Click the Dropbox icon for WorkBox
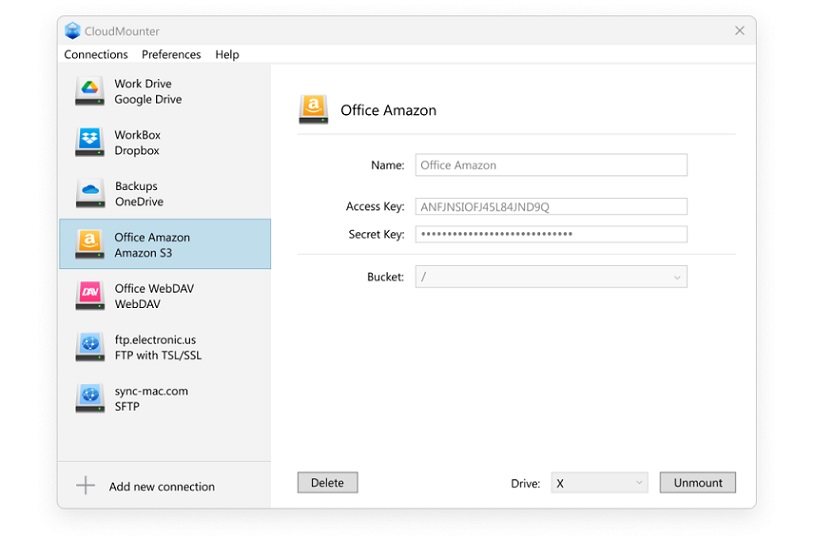 pyautogui.click(x=90, y=142)
